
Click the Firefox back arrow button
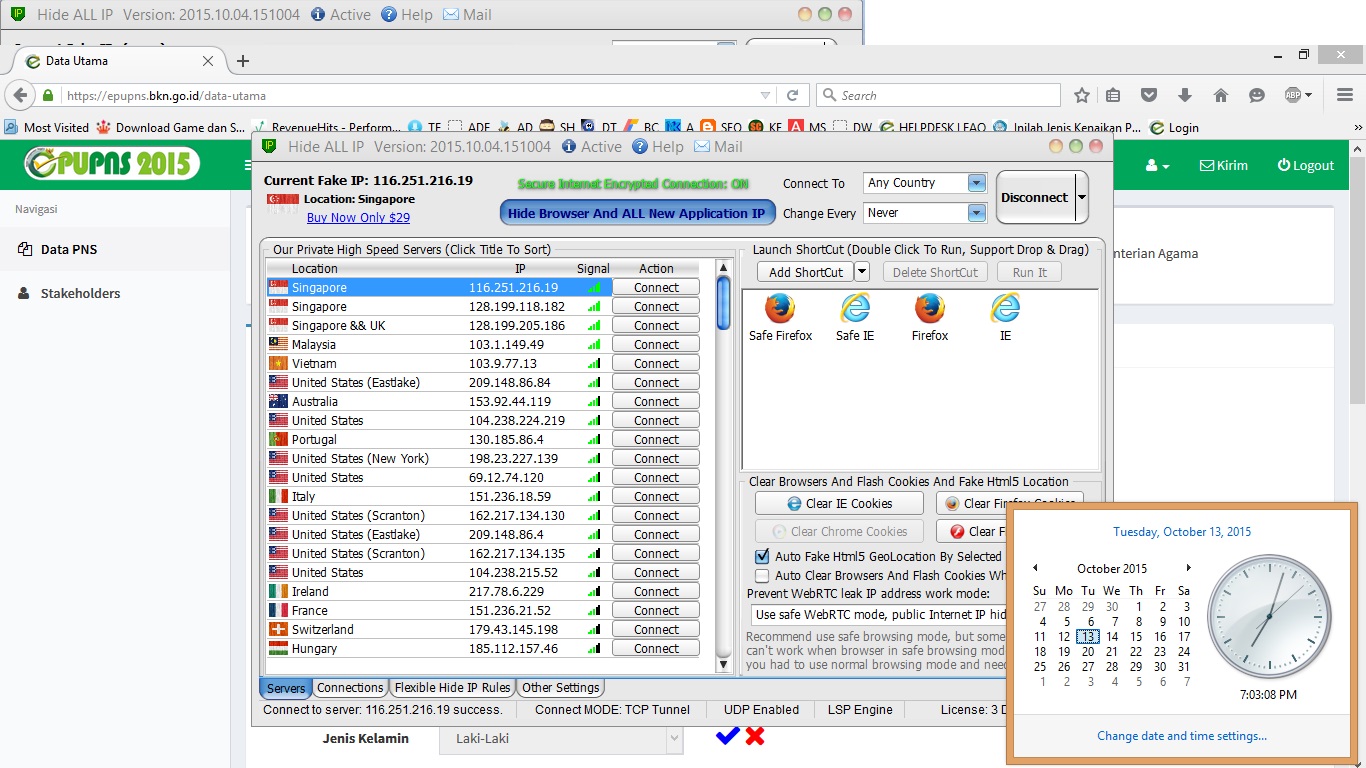[x=19, y=95]
